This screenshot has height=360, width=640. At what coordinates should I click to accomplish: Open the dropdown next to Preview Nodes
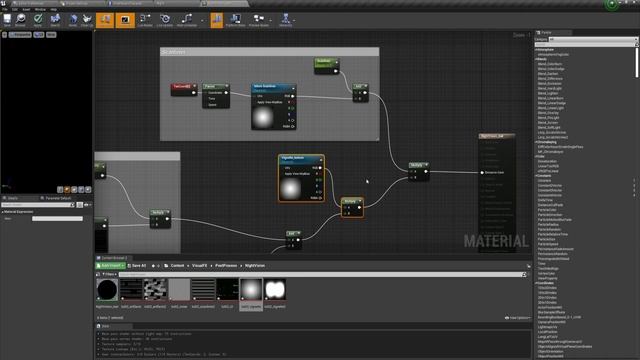(x=271, y=20)
